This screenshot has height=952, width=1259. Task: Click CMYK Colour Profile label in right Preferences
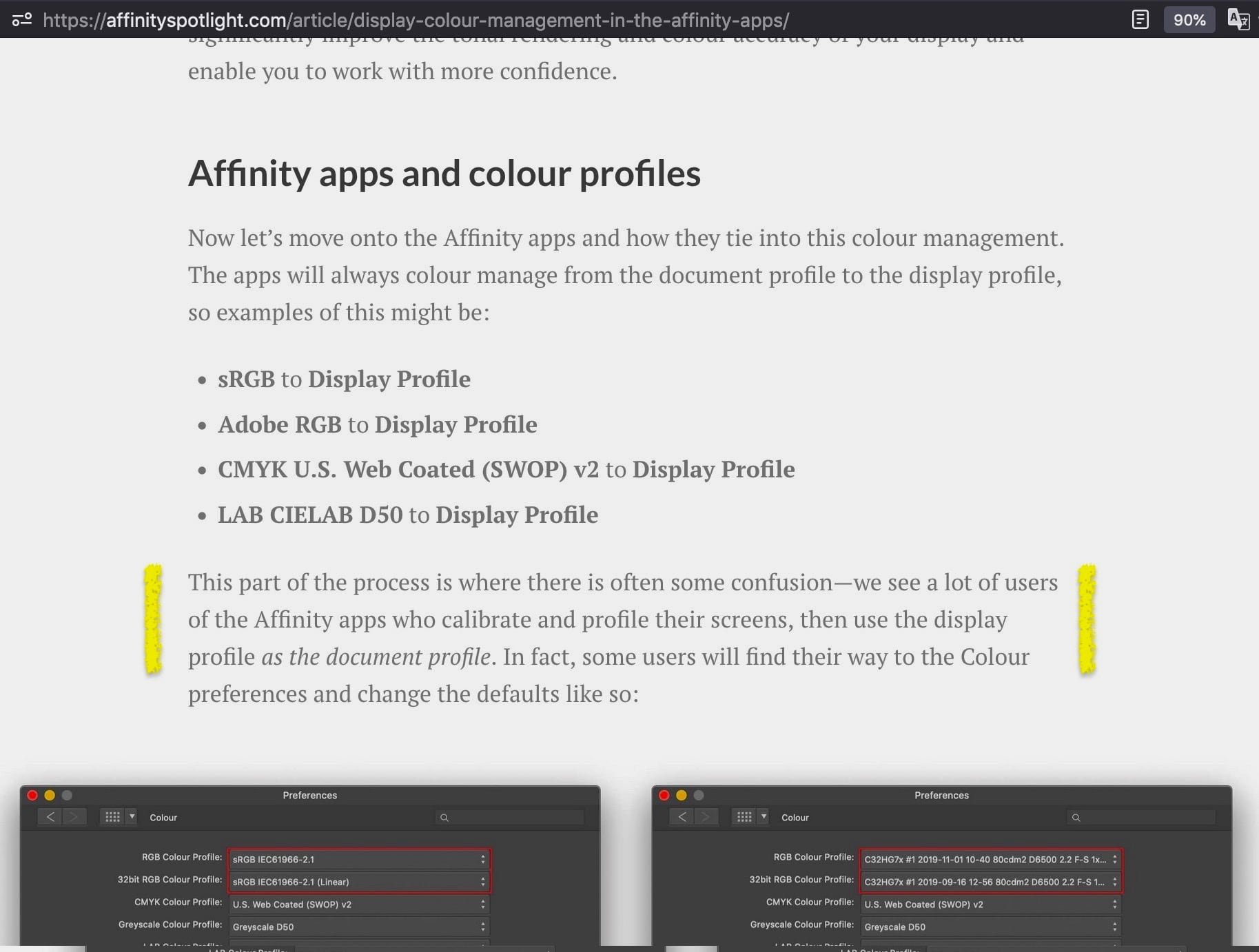tap(810, 902)
